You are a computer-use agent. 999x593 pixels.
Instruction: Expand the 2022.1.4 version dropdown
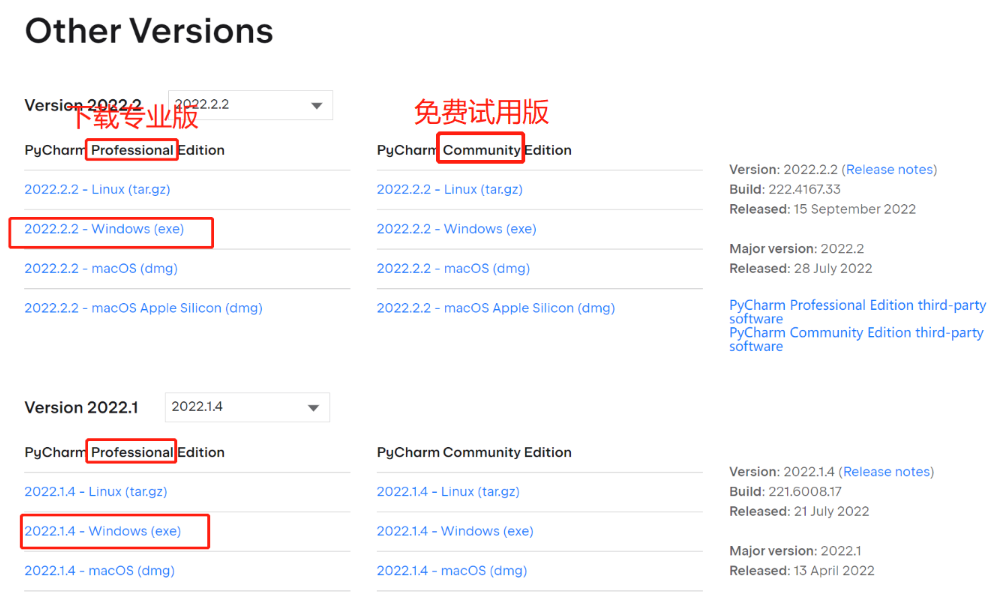[247, 407]
